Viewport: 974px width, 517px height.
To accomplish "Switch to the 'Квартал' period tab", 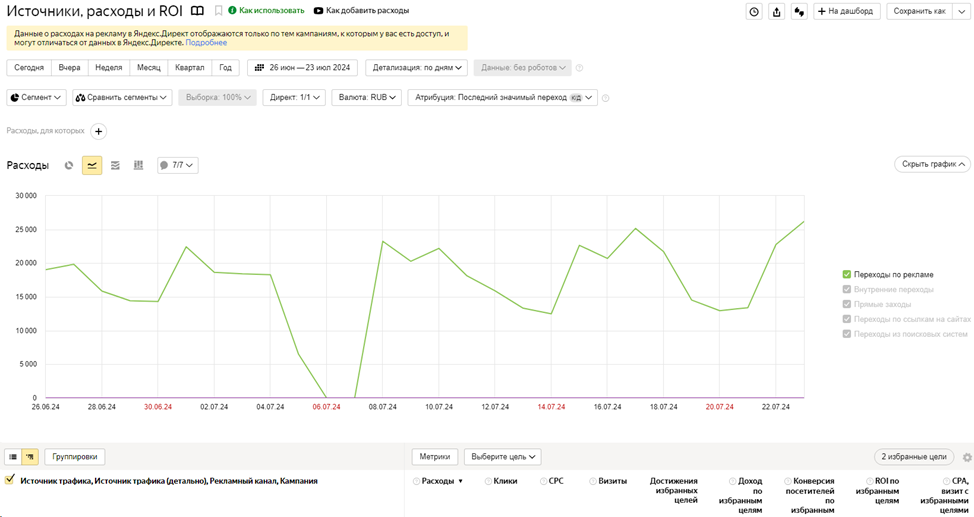I will click(189, 68).
